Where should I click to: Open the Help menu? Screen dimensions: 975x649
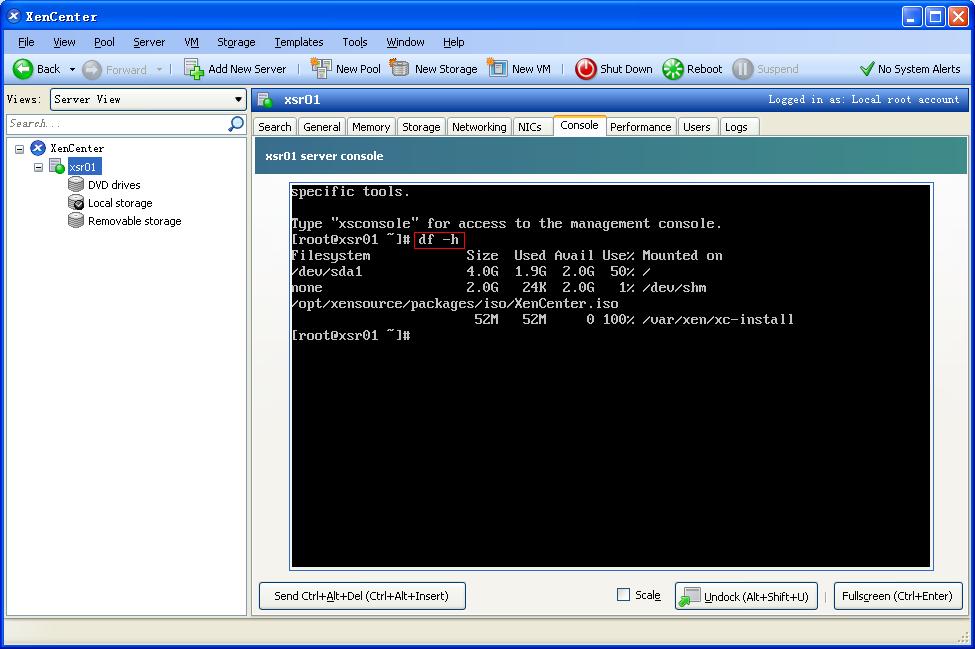(x=454, y=42)
